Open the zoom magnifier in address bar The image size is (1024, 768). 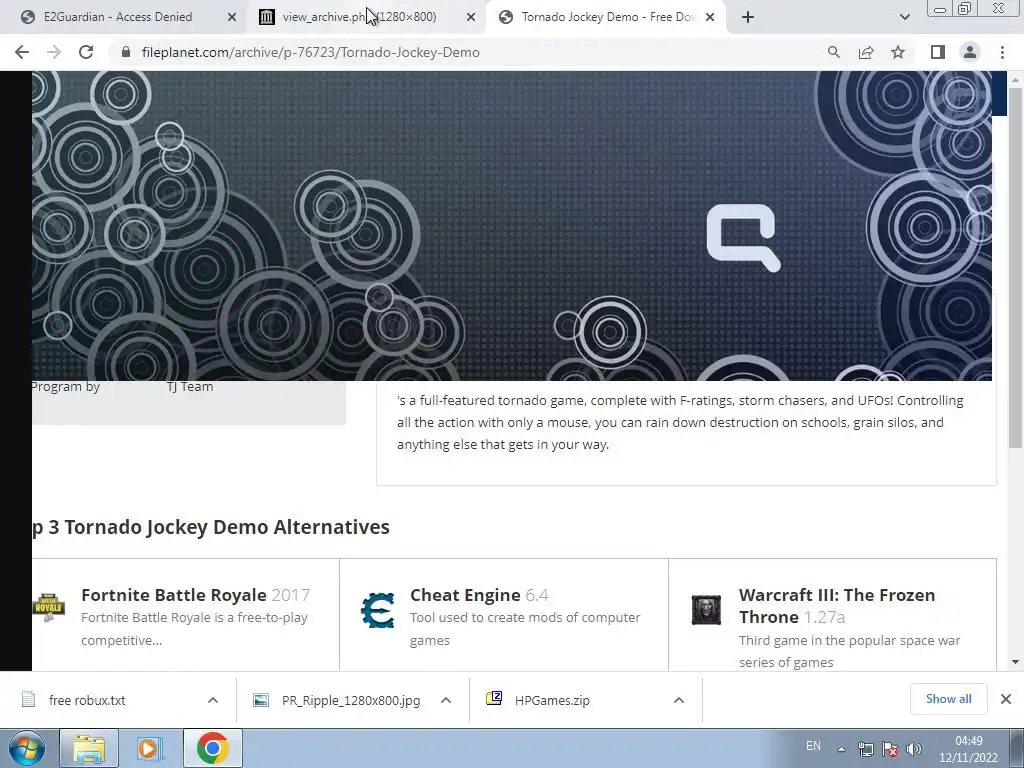[x=833, y=52]
